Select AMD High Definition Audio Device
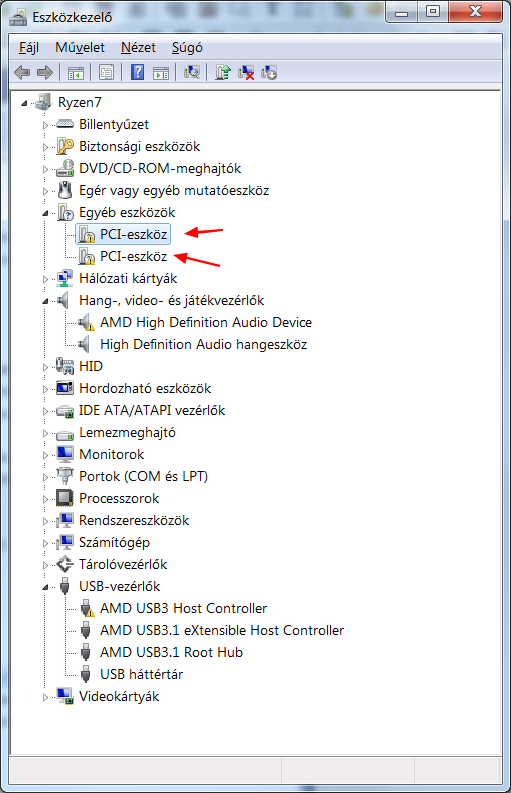Image resolution: width=511 pixels, height=793 pixels. (206, 322)
